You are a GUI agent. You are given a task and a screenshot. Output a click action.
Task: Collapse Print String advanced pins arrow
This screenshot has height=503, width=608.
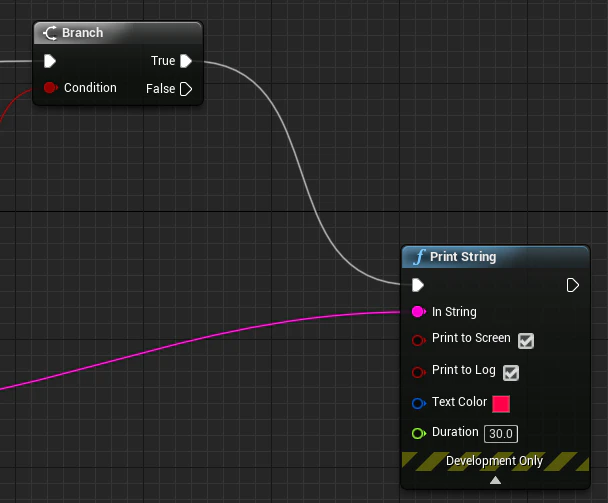[495, 481]
